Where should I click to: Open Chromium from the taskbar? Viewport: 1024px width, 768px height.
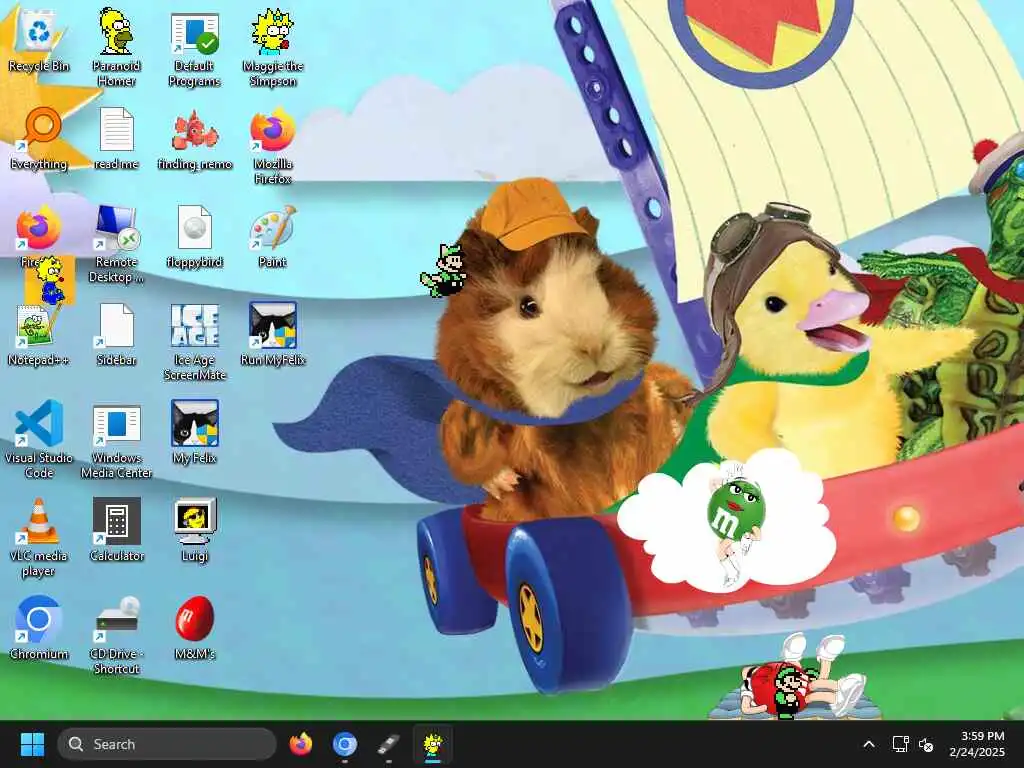(345, 744)
